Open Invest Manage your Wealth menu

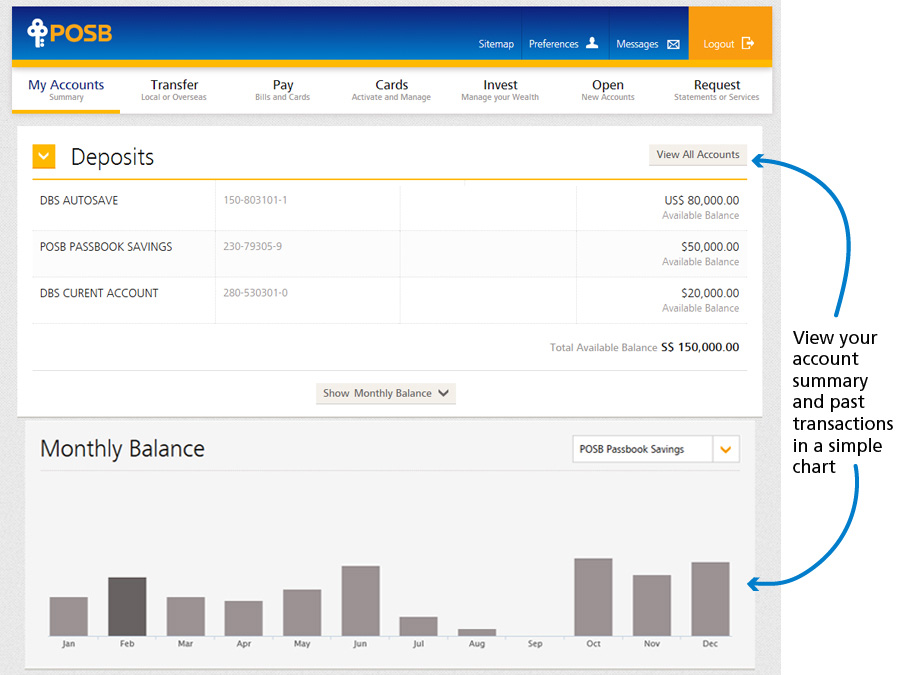[x=500, y=90]
